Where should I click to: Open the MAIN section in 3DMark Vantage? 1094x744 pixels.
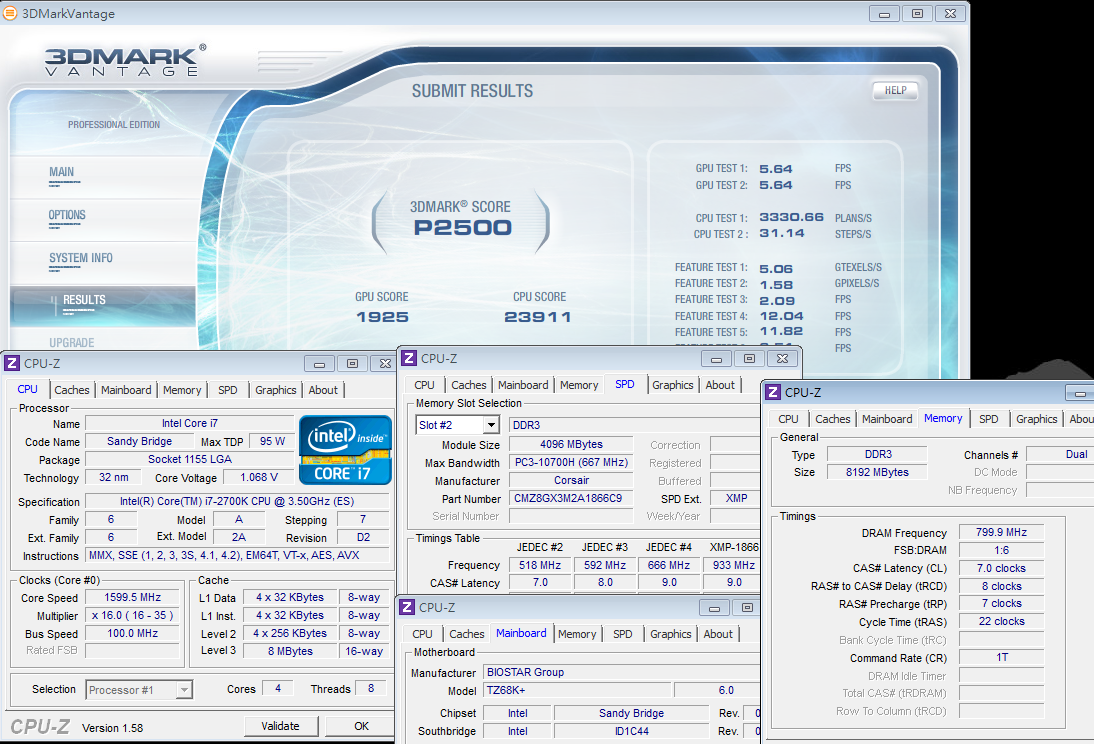pos(61,172)
